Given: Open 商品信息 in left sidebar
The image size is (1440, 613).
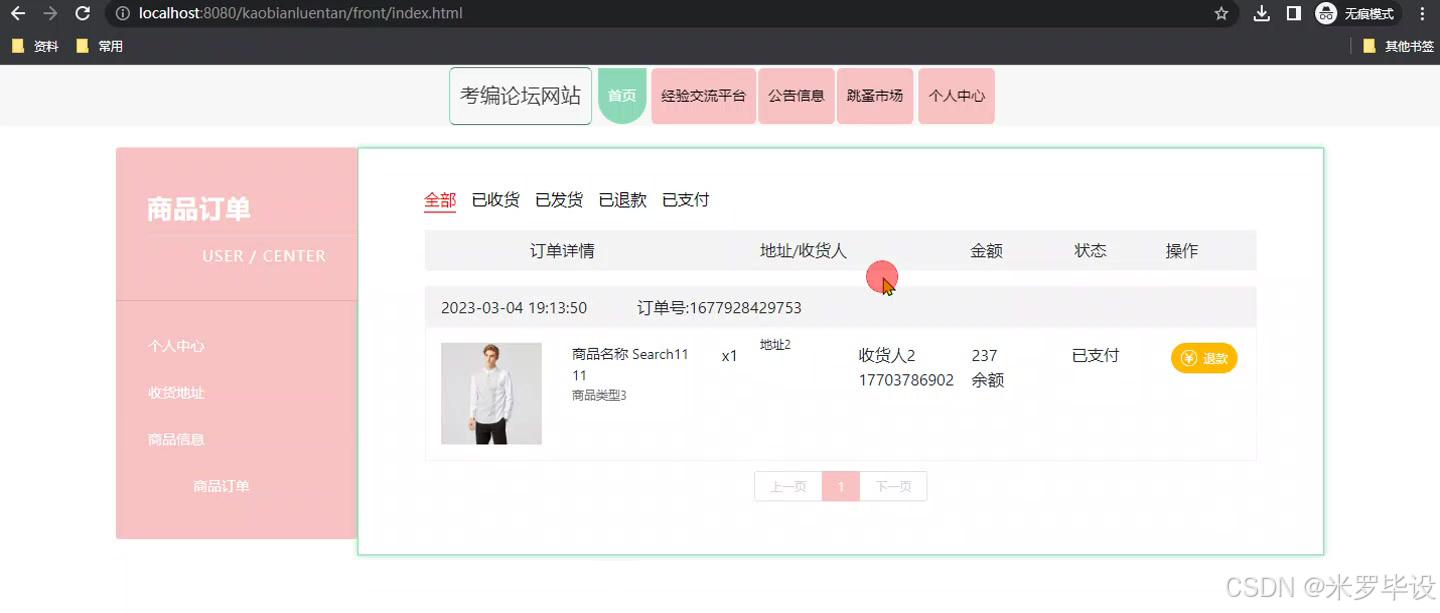Looking at the screenshot, I should click(x=176, y=439).
